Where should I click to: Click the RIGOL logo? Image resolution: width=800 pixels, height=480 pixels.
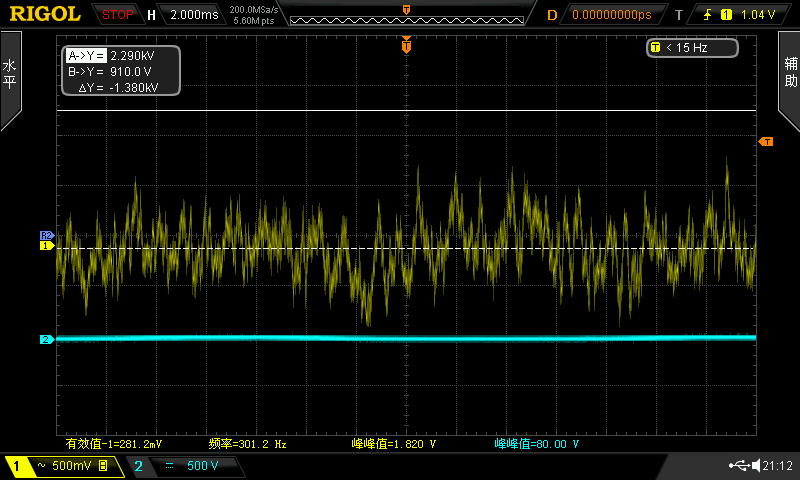pos(45,14)
